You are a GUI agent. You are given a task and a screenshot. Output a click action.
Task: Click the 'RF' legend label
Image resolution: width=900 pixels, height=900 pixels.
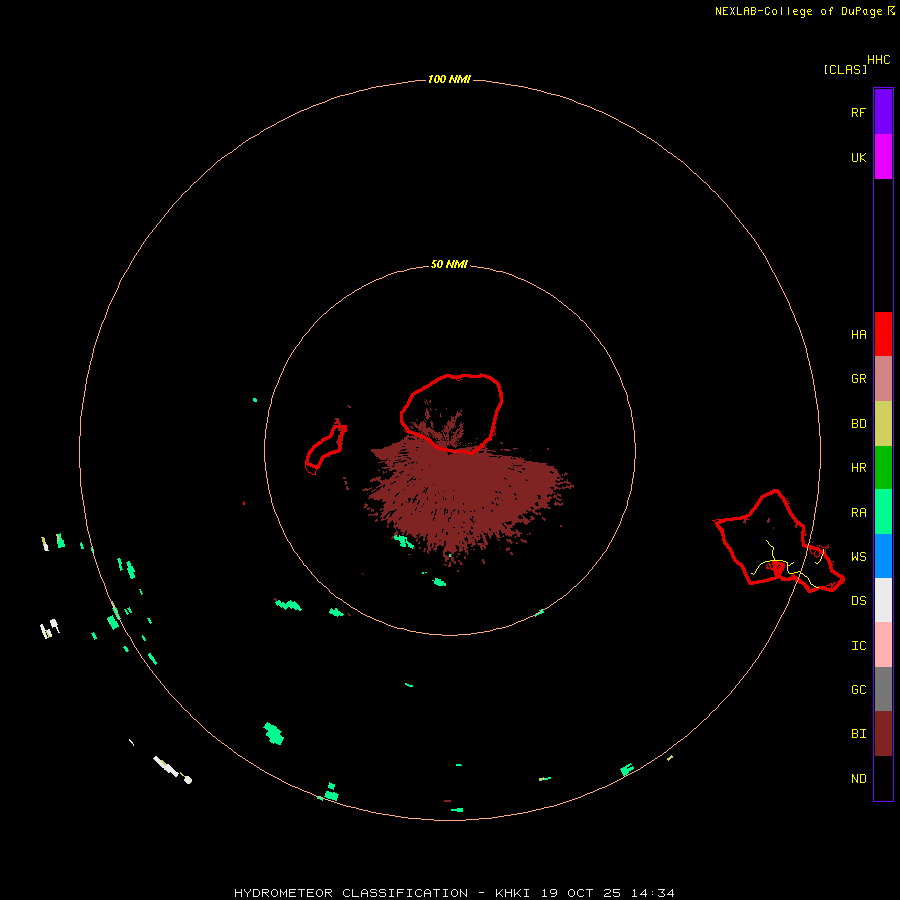(x=858, y=113)
